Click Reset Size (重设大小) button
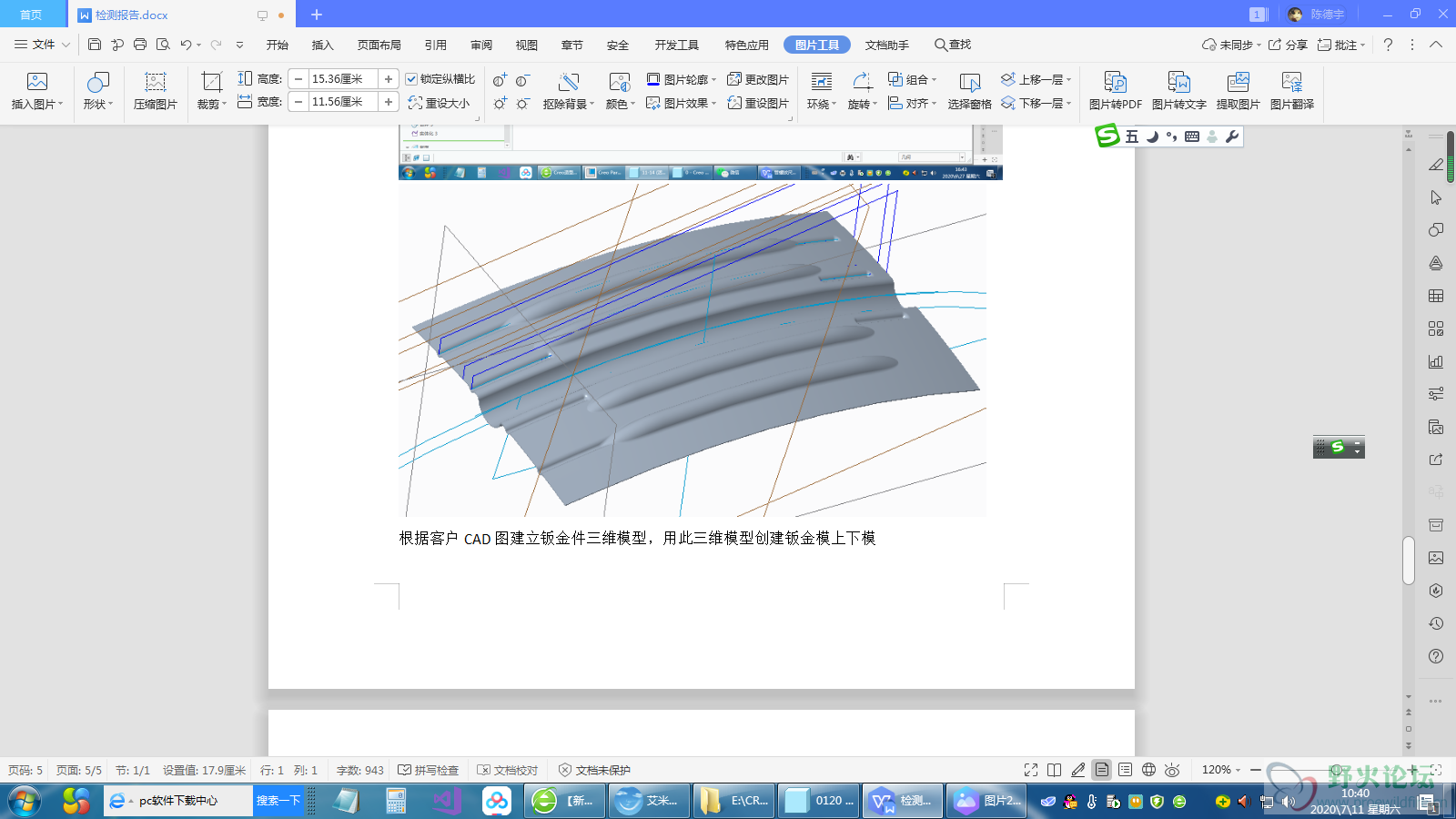1456x819 pixels. coord(439,103)
